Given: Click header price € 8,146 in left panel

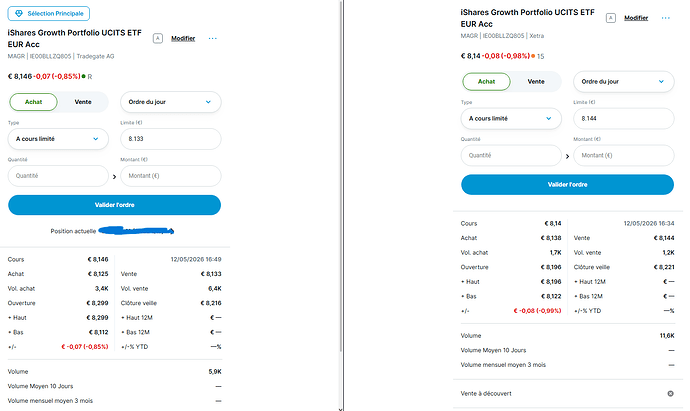Looking at the screenshot, I should click(x=20, y=77).
